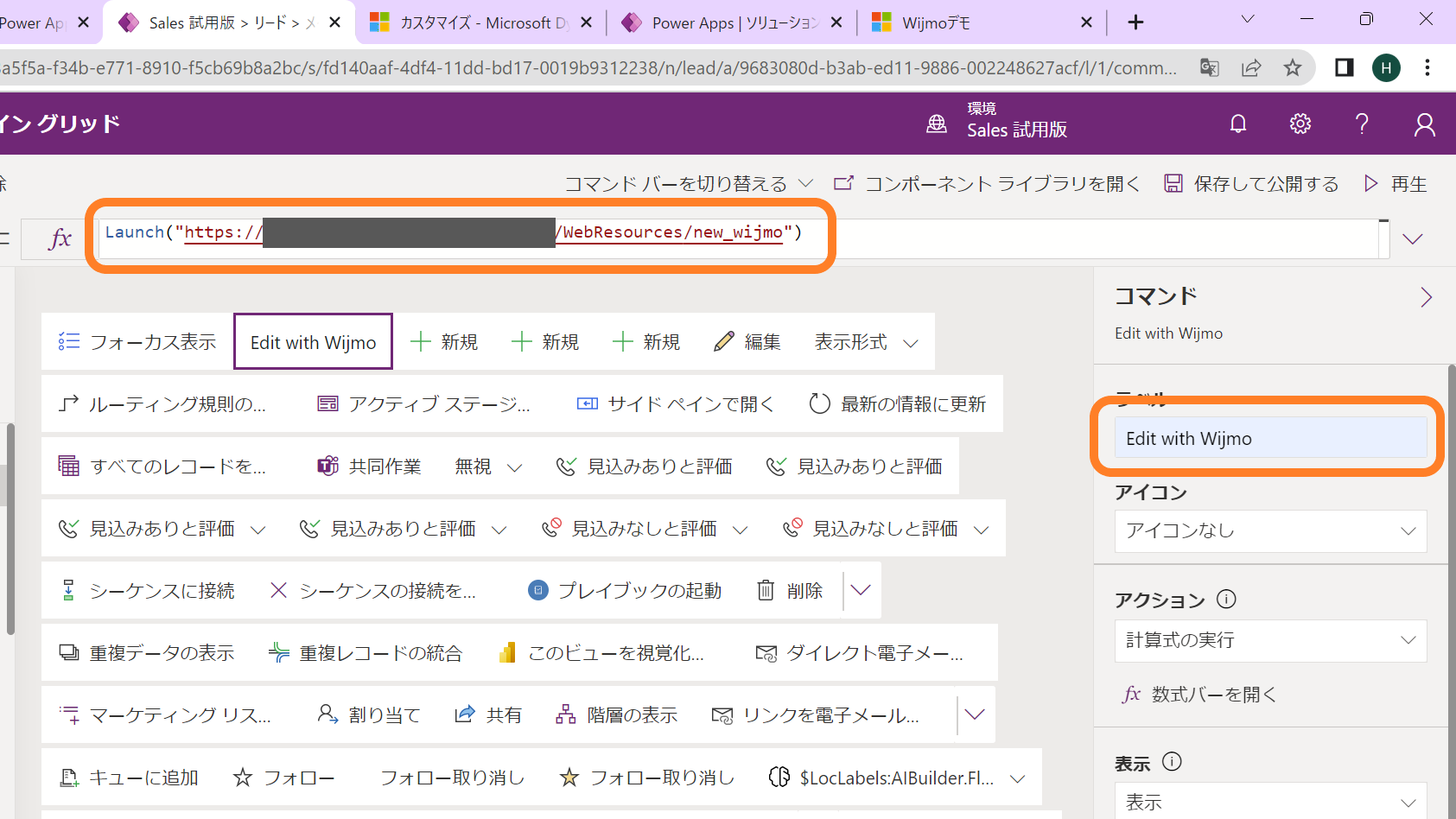Select the アクティブ ステージ... command

(423, 404)
